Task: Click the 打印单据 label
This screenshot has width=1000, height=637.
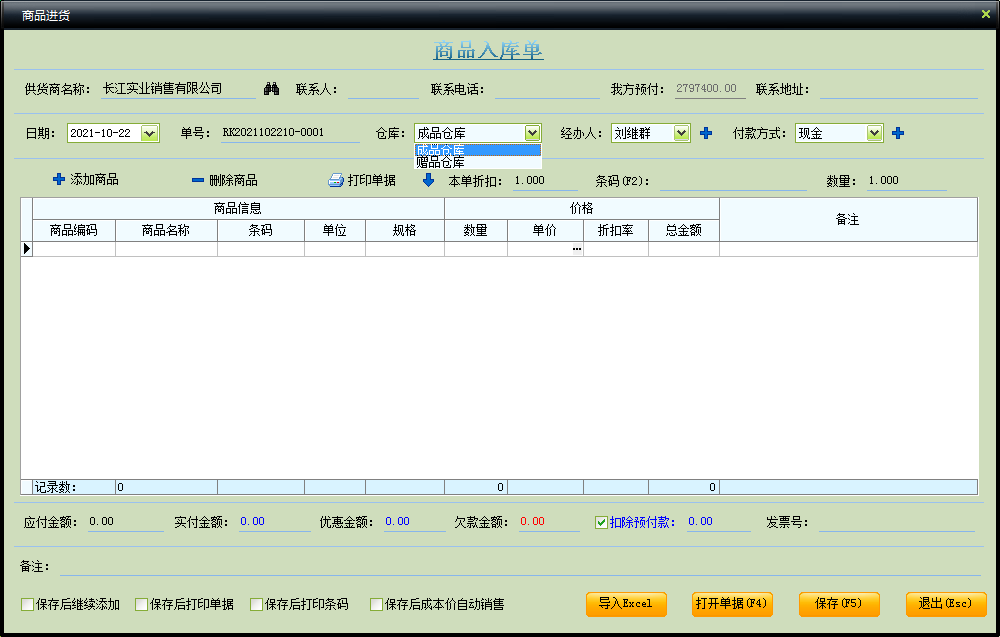Action: pos(372,180)
